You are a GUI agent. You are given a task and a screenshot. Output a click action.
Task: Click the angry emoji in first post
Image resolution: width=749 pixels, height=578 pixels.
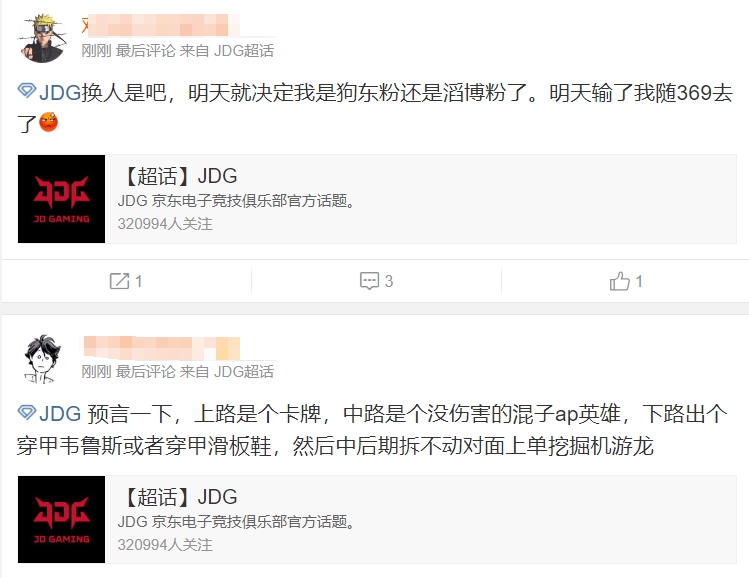coord(48,122)
